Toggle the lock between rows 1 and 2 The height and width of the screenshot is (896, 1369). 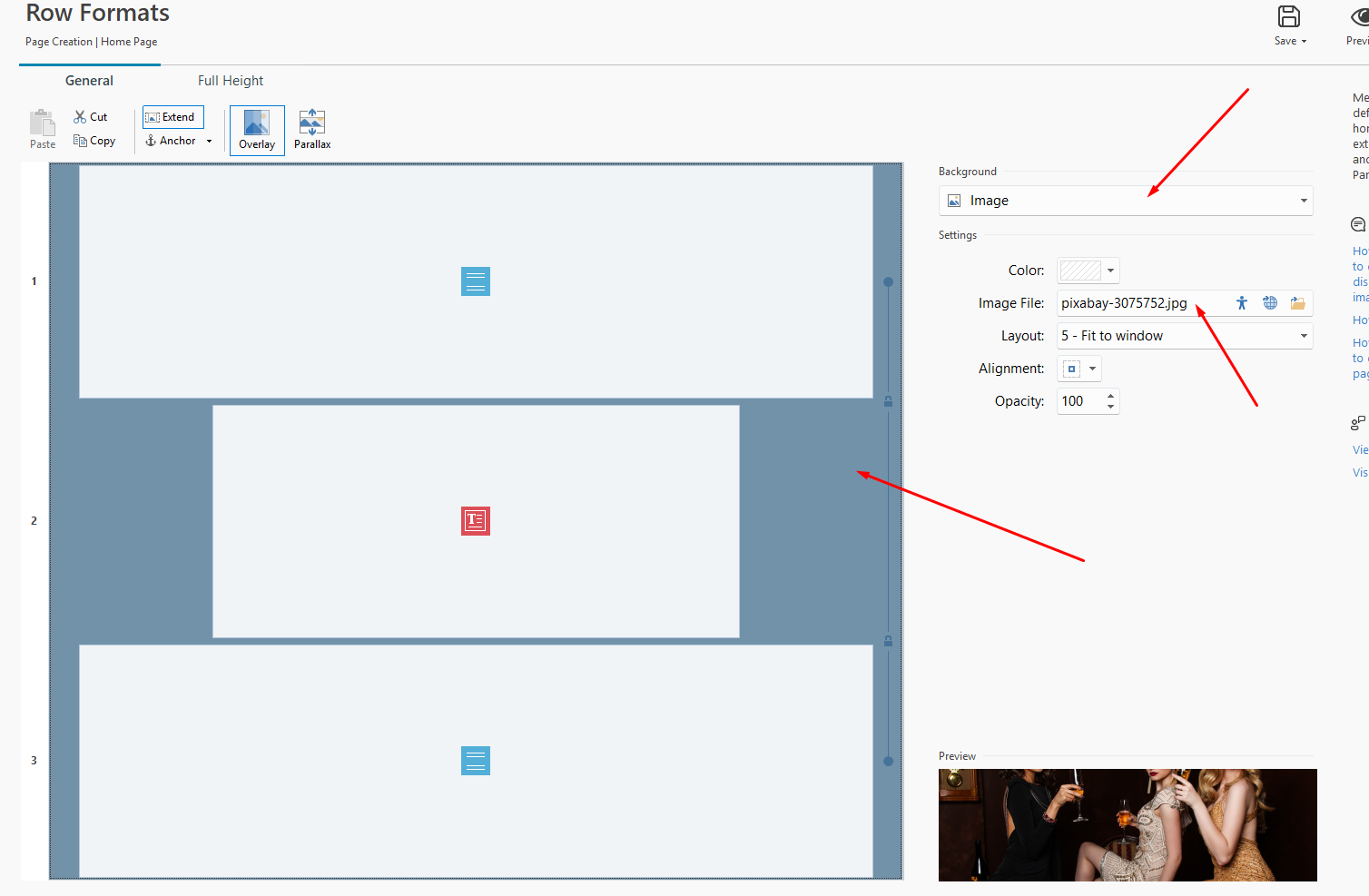[888, 401]
